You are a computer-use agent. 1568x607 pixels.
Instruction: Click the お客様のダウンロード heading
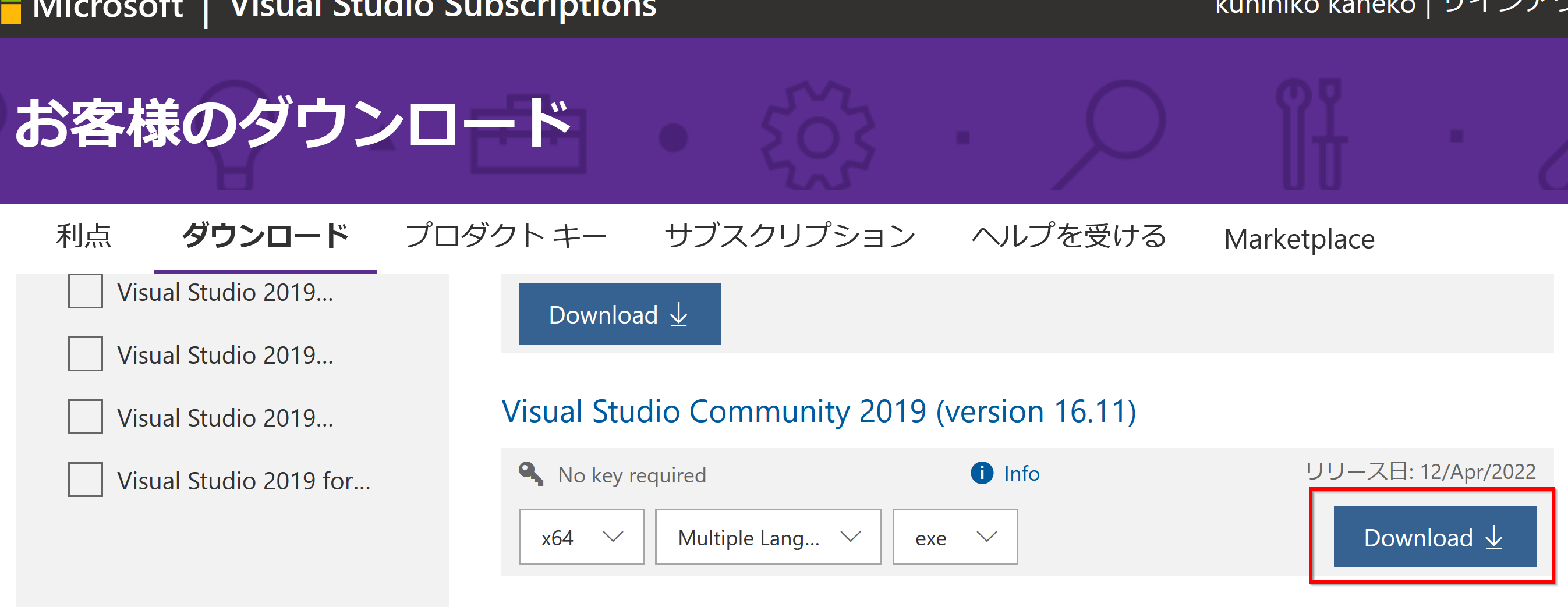(x=293, y=123)
